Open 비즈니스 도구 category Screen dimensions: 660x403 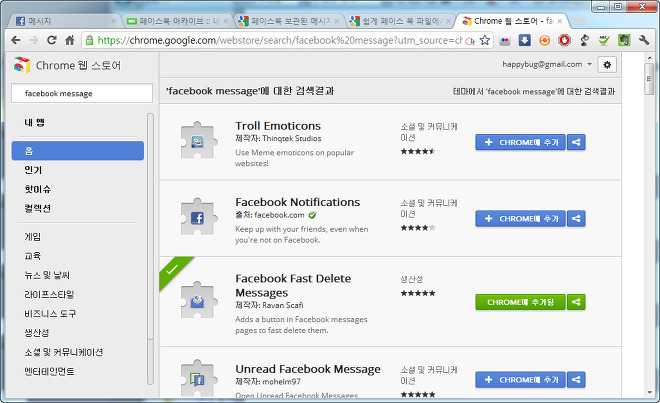point(50,314)
